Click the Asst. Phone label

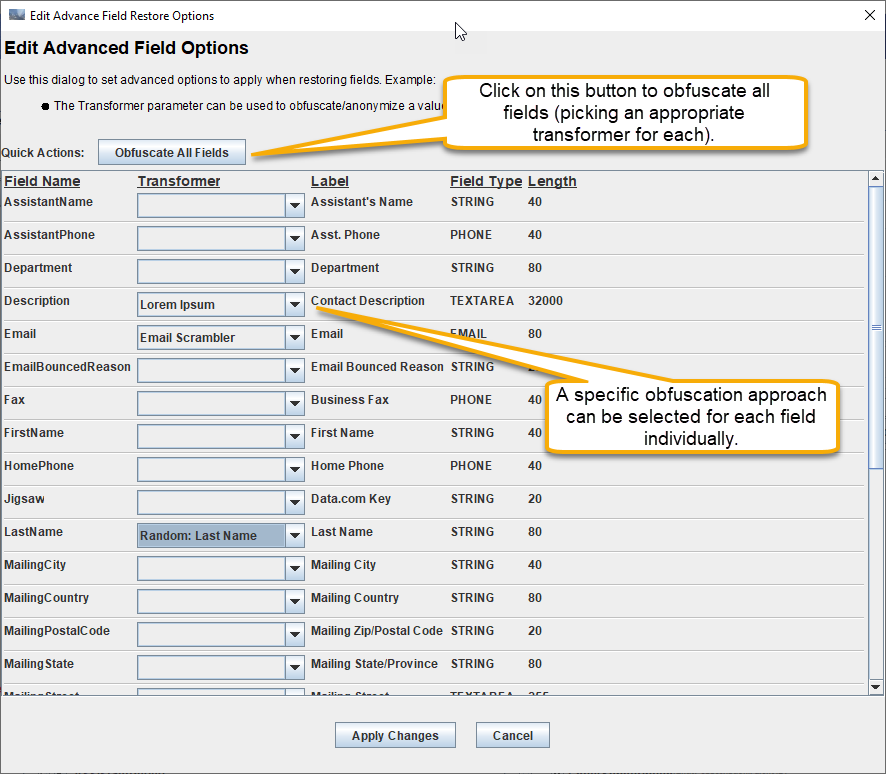pyautogui.click(x=345, y=234)
